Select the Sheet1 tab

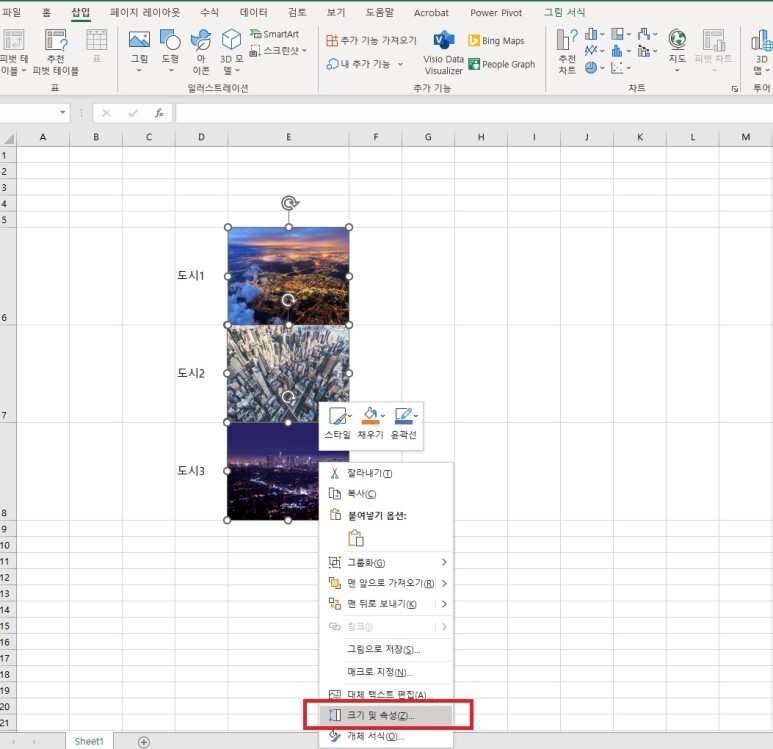click(89, 741)
